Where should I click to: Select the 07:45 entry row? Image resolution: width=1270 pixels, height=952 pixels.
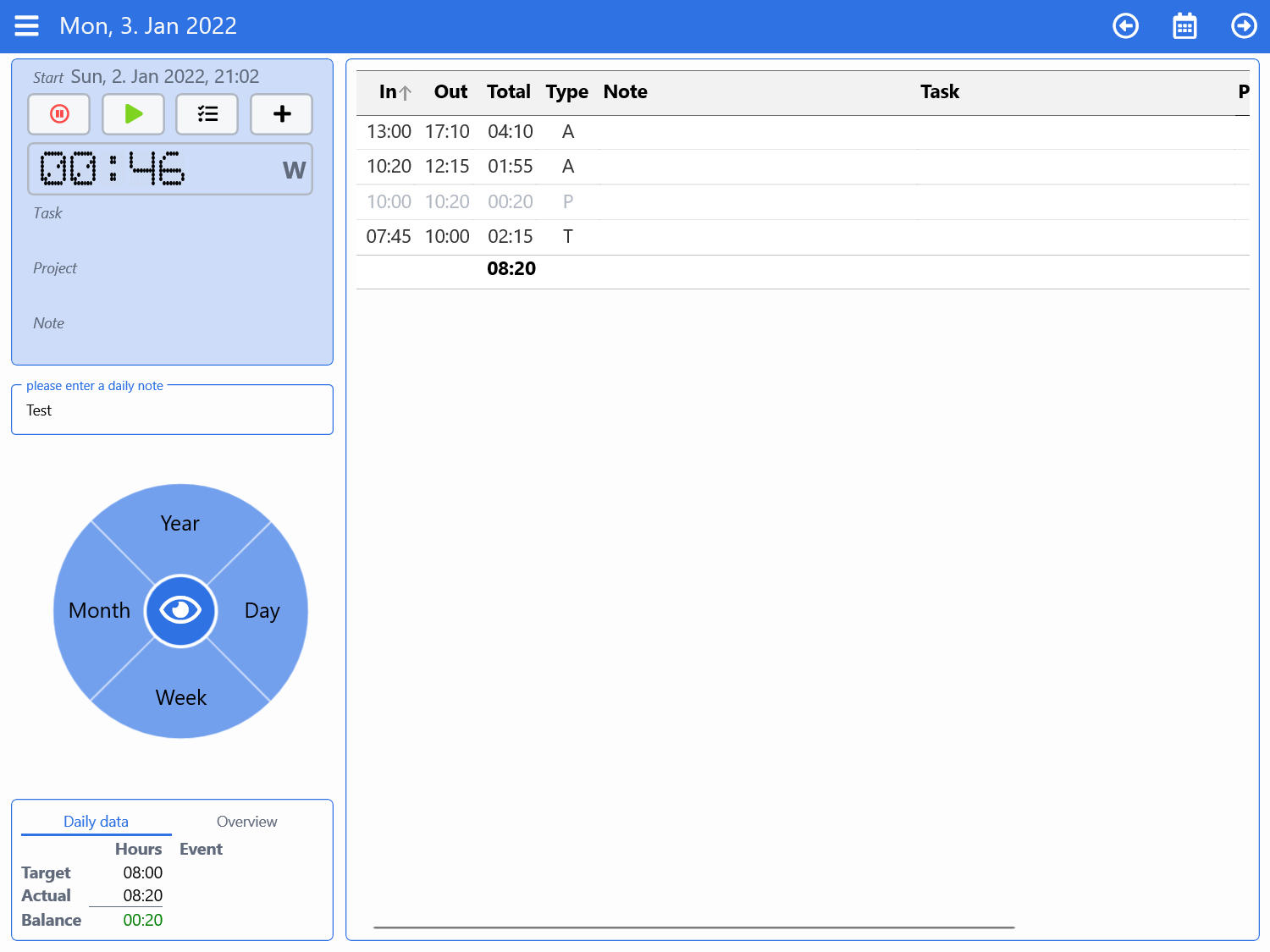coord(803,237)
